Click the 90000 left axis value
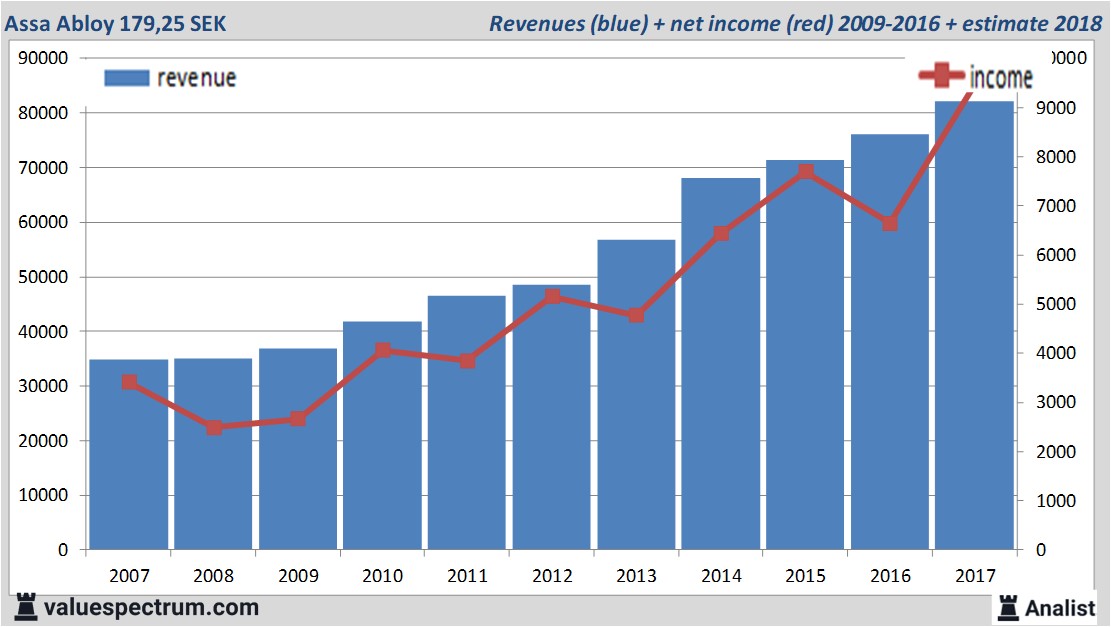1111x627 pixels. click(x=43, y=58)
